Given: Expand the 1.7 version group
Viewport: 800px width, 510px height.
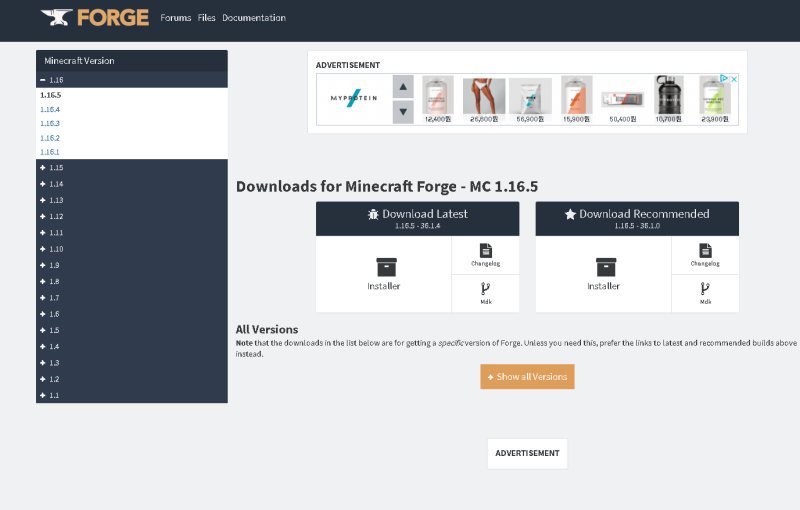Looking at the screenshot, I should click(x=132, y=298).
